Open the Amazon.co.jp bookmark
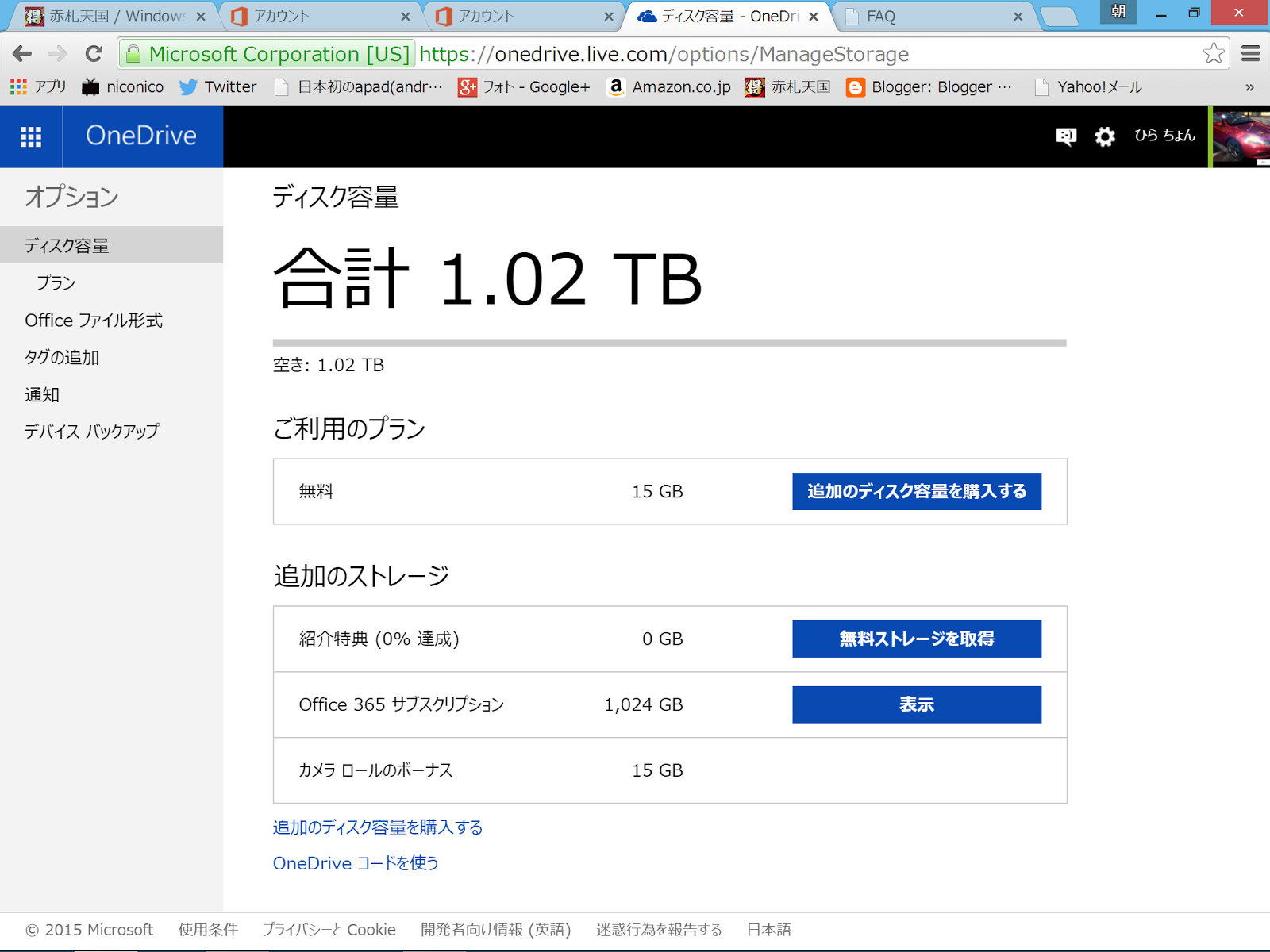The height and width of the screenshot is (952, 1270). point(668,87)
